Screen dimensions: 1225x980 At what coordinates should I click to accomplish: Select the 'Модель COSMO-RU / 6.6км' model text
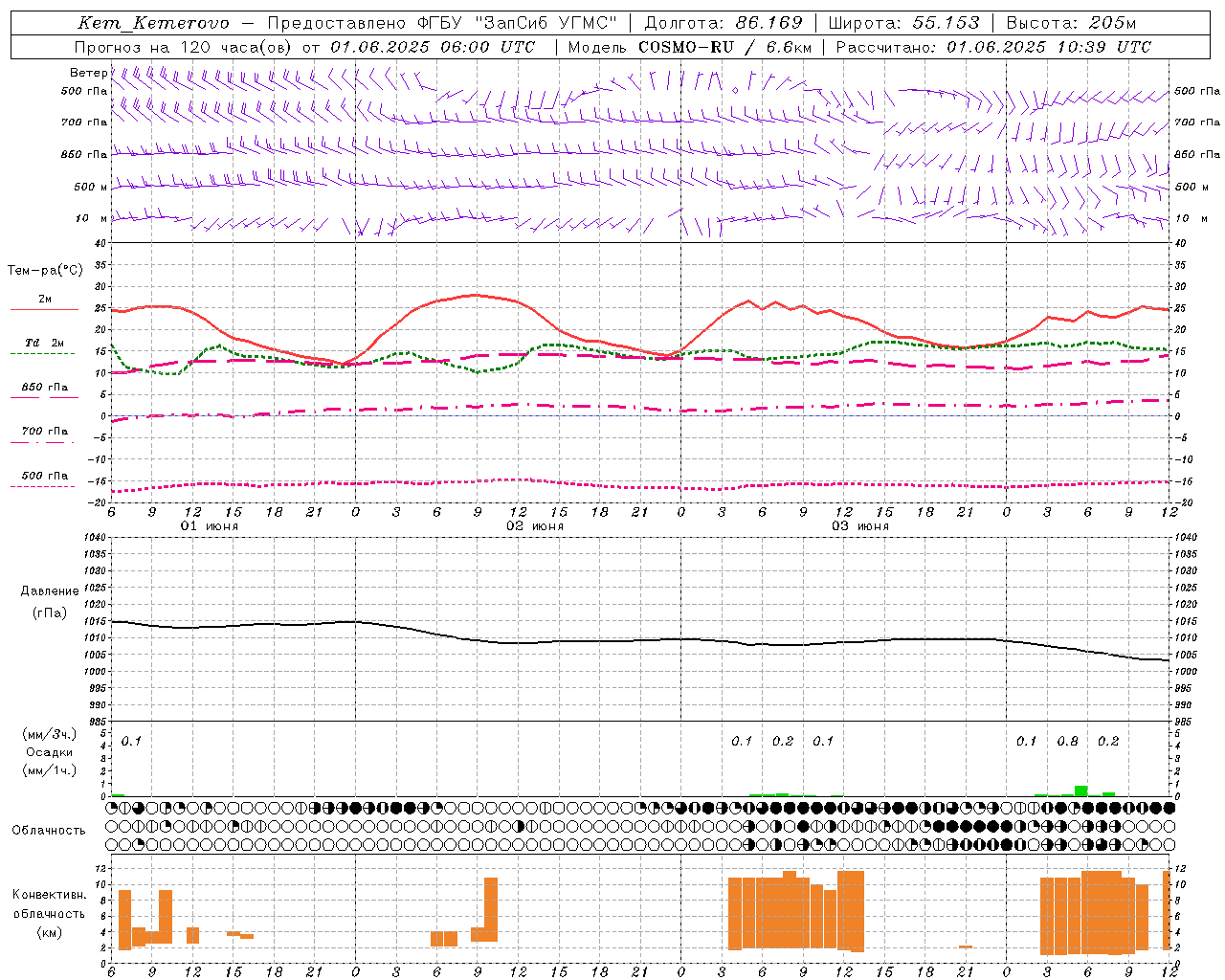(x=689, y=47)
